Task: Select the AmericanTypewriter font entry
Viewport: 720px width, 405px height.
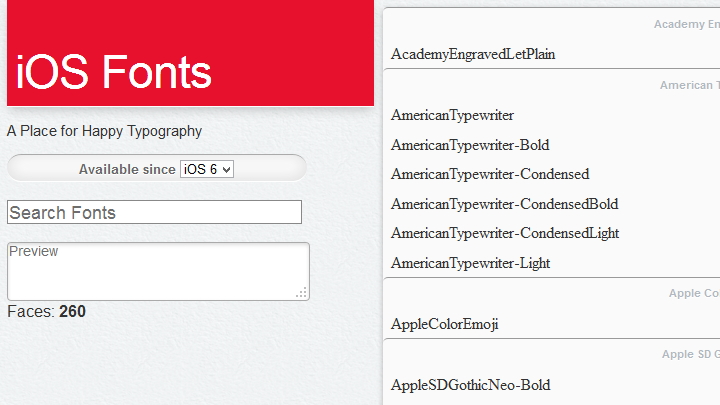Action: coord(452,115)
